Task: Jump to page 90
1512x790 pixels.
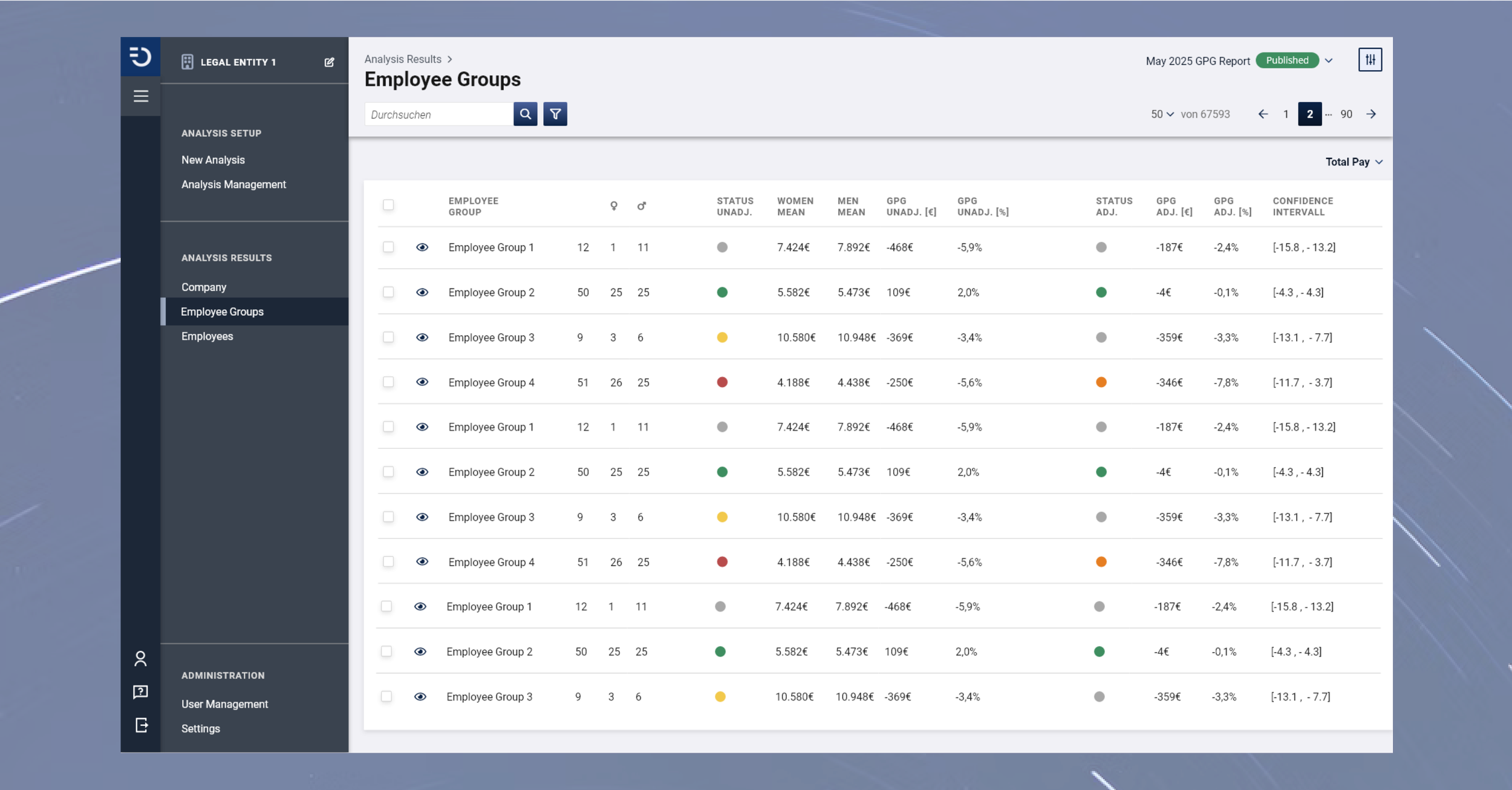Action: 1346,114
